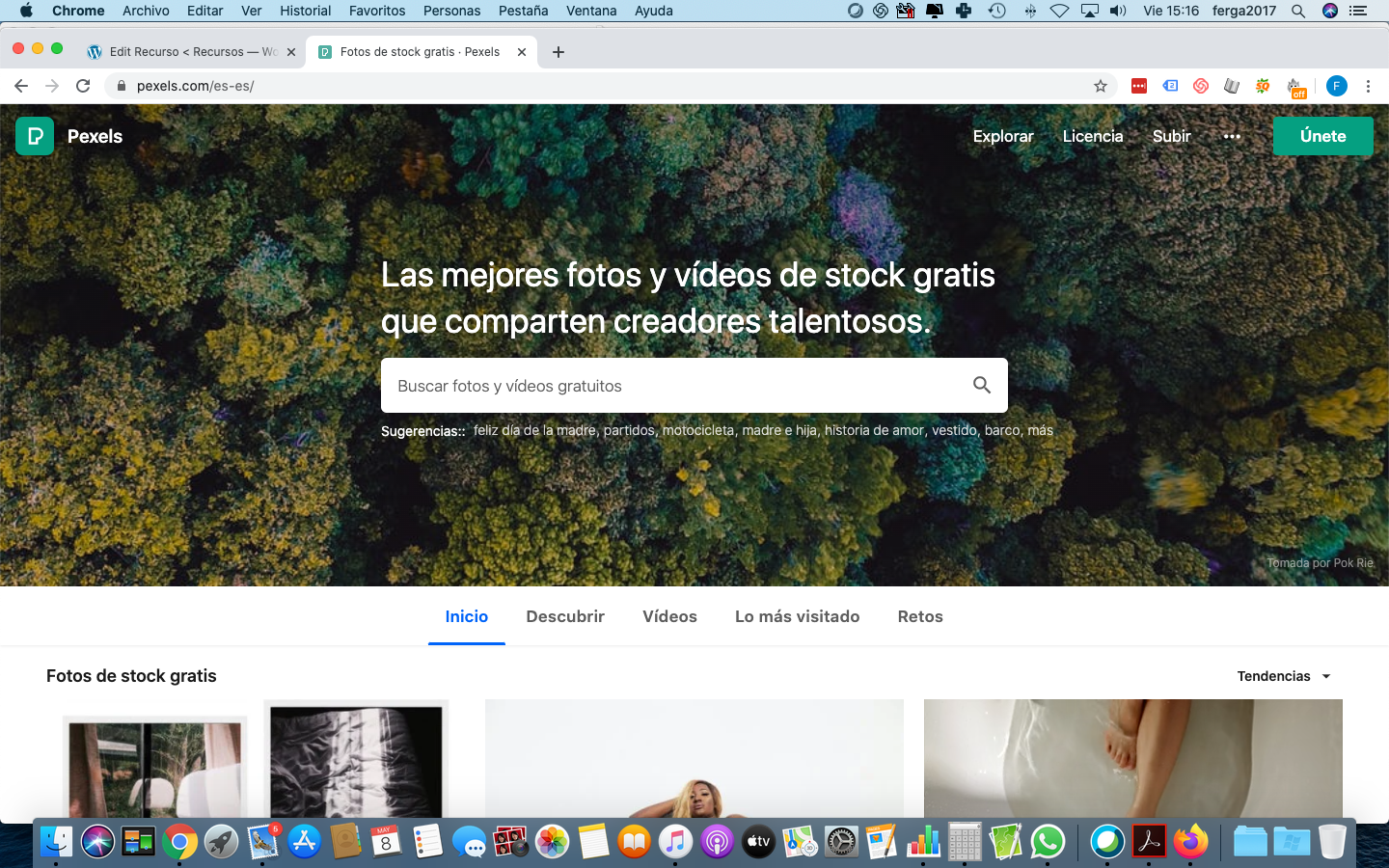Image resolution: width=1389 pixels, height=868 pixels.
Task: Click the Buscar fotos y vídeos search field
Action: pyautogui.click(x=675, y=386)
